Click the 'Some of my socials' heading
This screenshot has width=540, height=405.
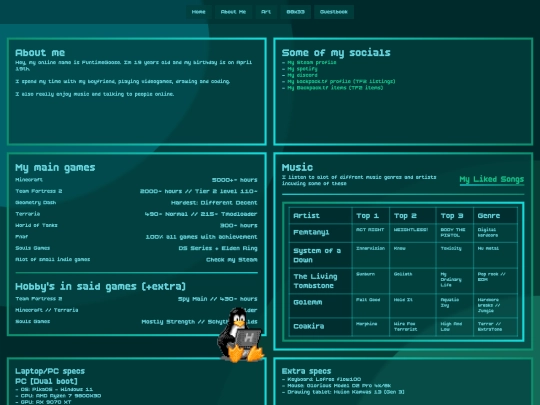(336, 53)
